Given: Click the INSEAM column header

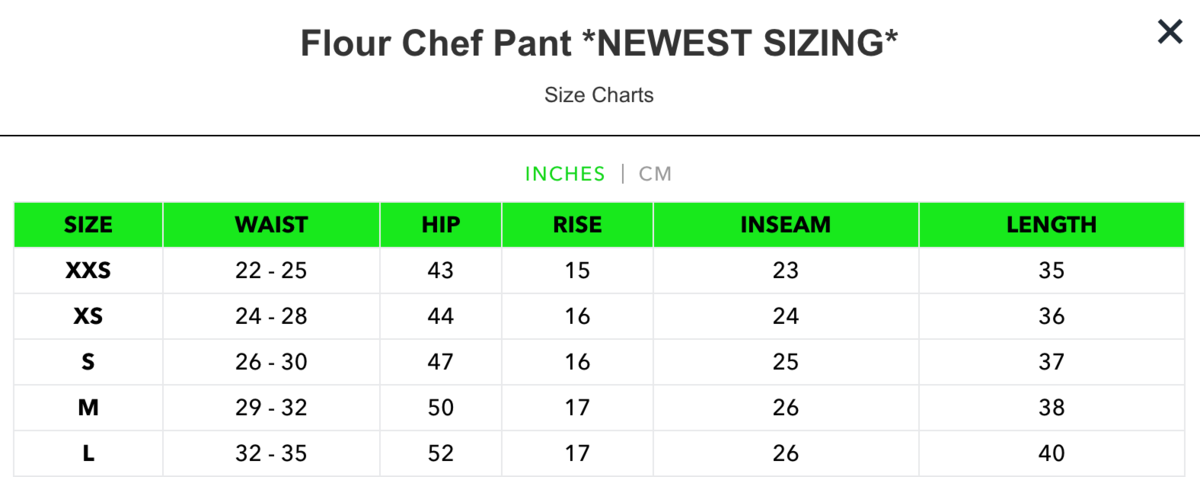Looking at the screenshot, I should (785, 224).
